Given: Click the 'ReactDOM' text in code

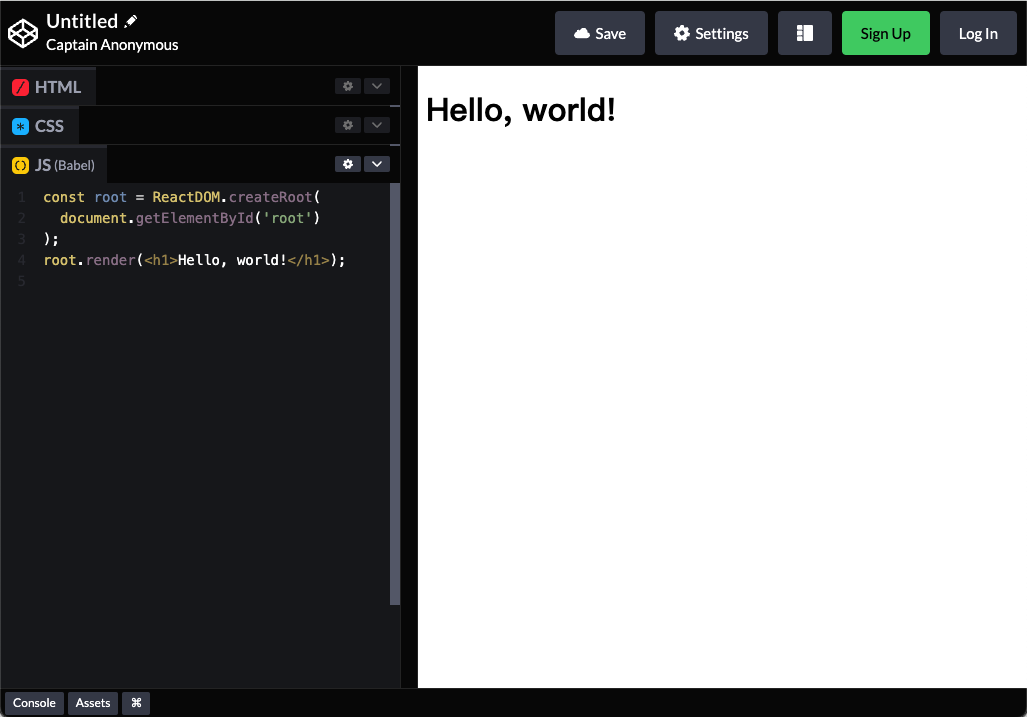Looking at the screenshot, I should 186,197.
